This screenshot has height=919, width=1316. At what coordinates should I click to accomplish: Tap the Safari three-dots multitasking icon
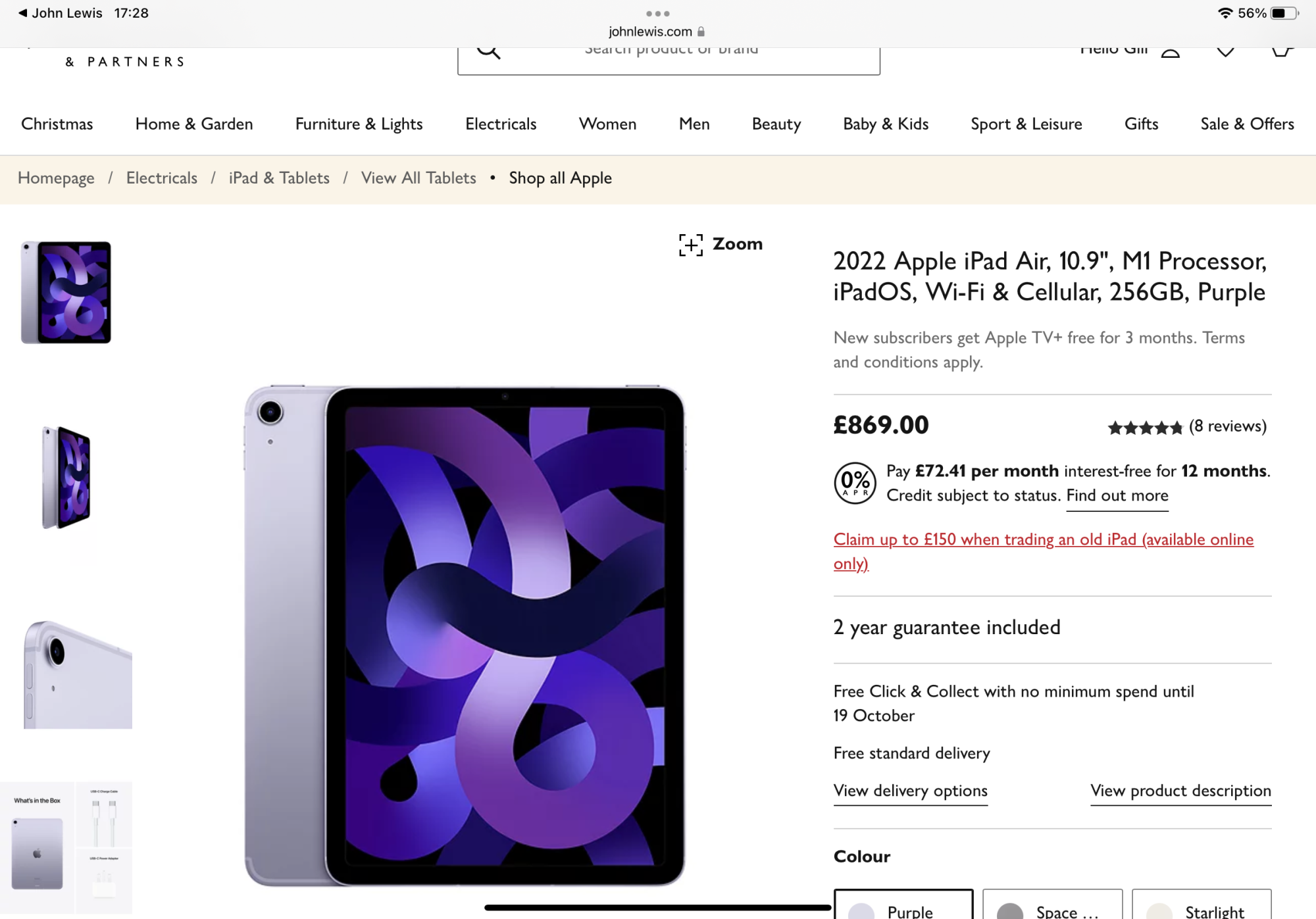click(657, 13)
